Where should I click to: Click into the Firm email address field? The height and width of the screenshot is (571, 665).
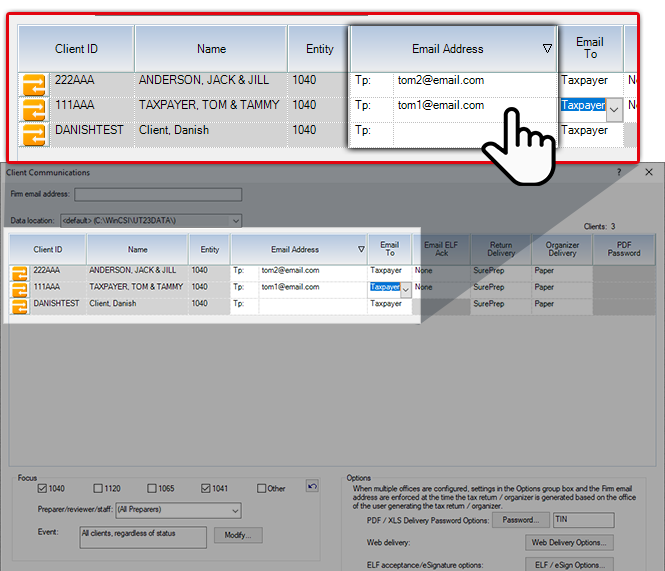(157, 194)
